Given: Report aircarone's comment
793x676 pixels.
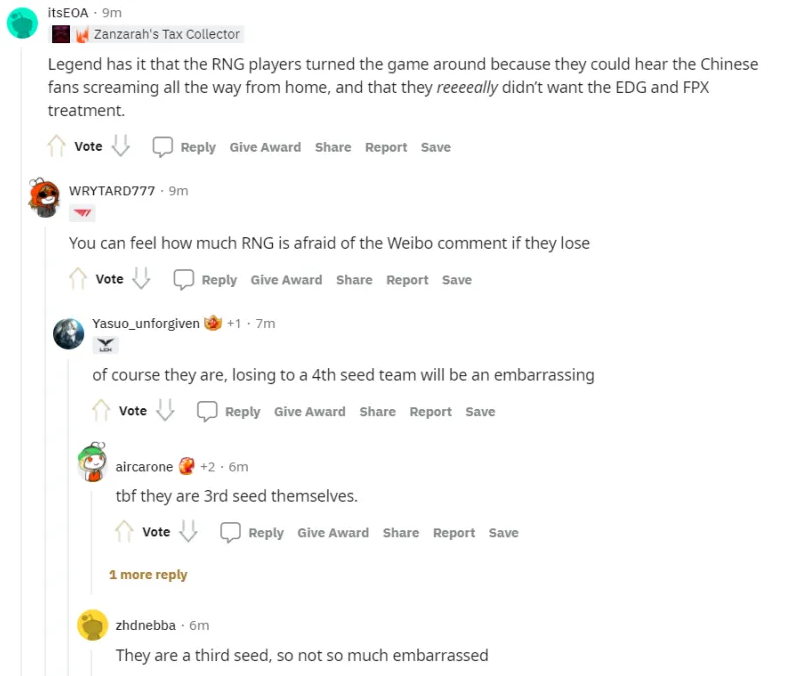Looking at the screenshot, I should pos(454,533).
